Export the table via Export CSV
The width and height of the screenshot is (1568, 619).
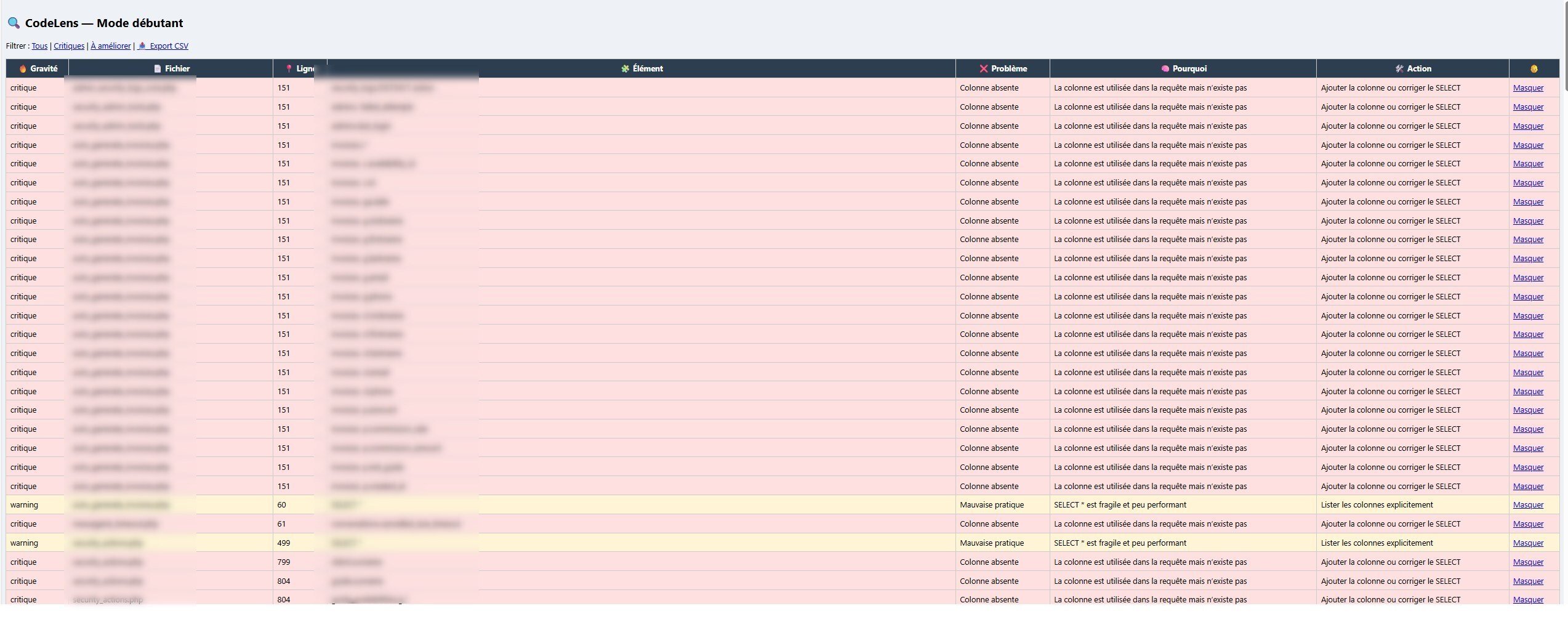pos(168,46)
